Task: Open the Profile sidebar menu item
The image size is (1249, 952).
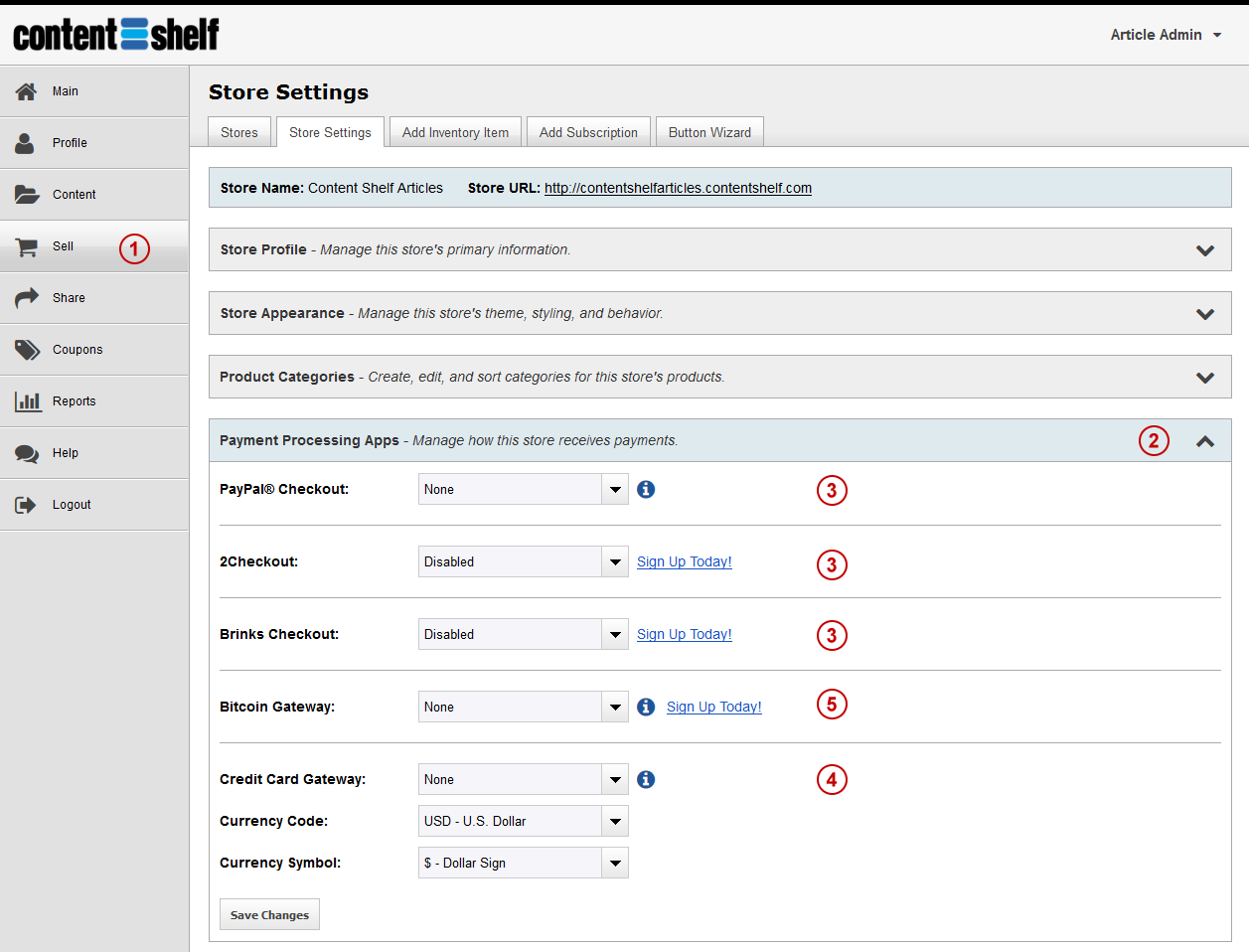Action: click(x=94, y=143)
